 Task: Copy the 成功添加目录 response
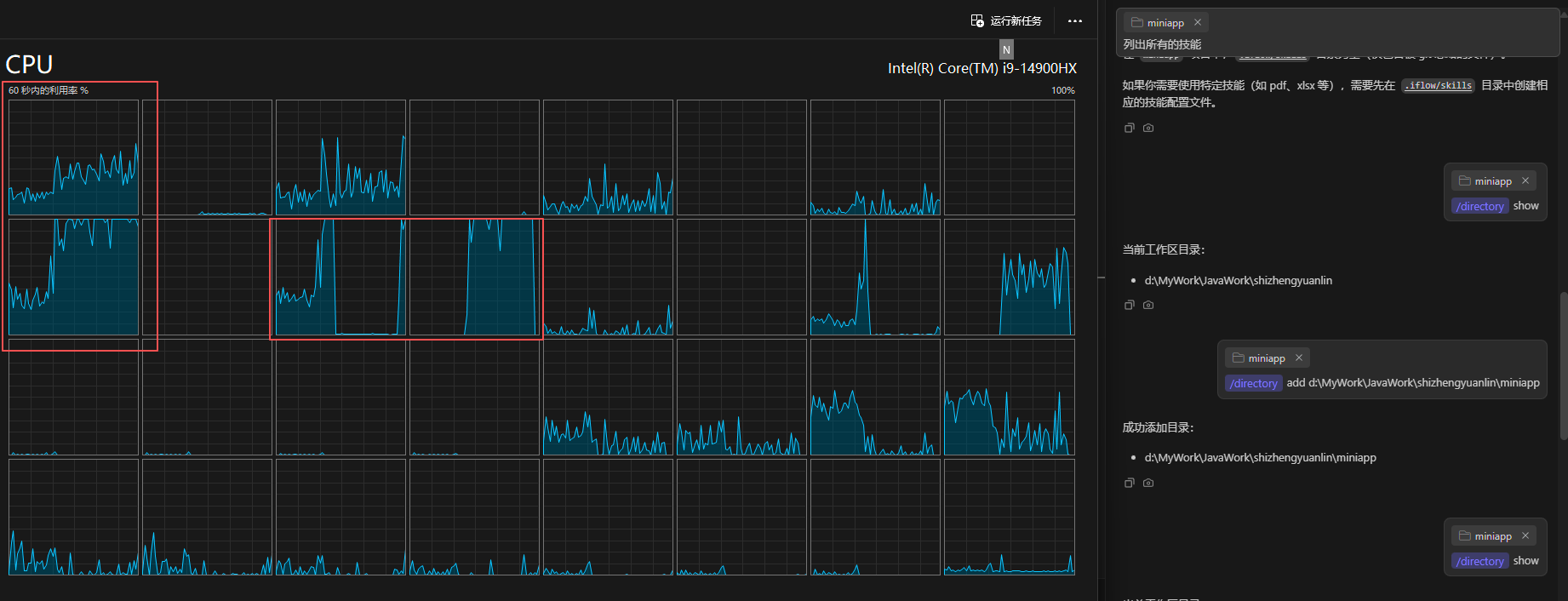(1130, 483)
